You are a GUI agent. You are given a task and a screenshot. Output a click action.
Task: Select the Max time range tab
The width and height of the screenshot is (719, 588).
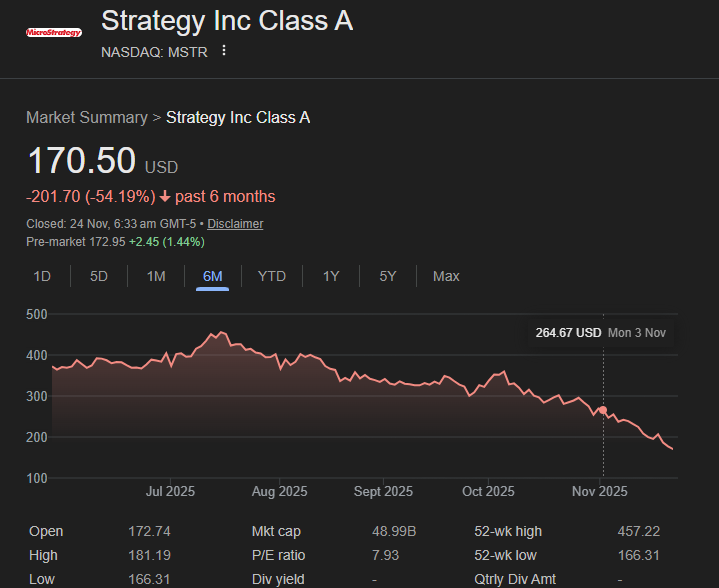point(446,276)
